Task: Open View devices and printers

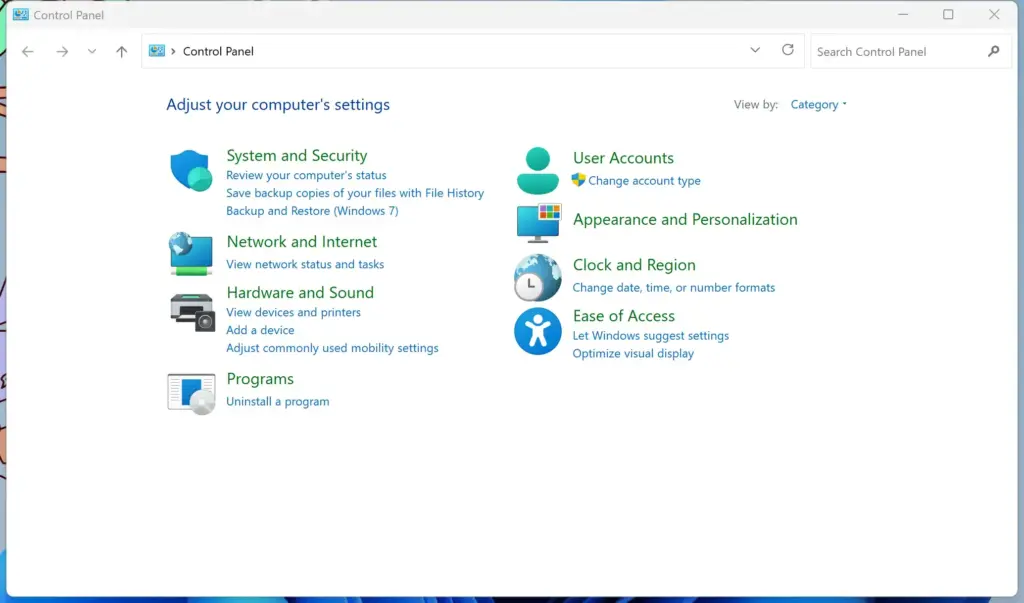Action: (293, 312)
